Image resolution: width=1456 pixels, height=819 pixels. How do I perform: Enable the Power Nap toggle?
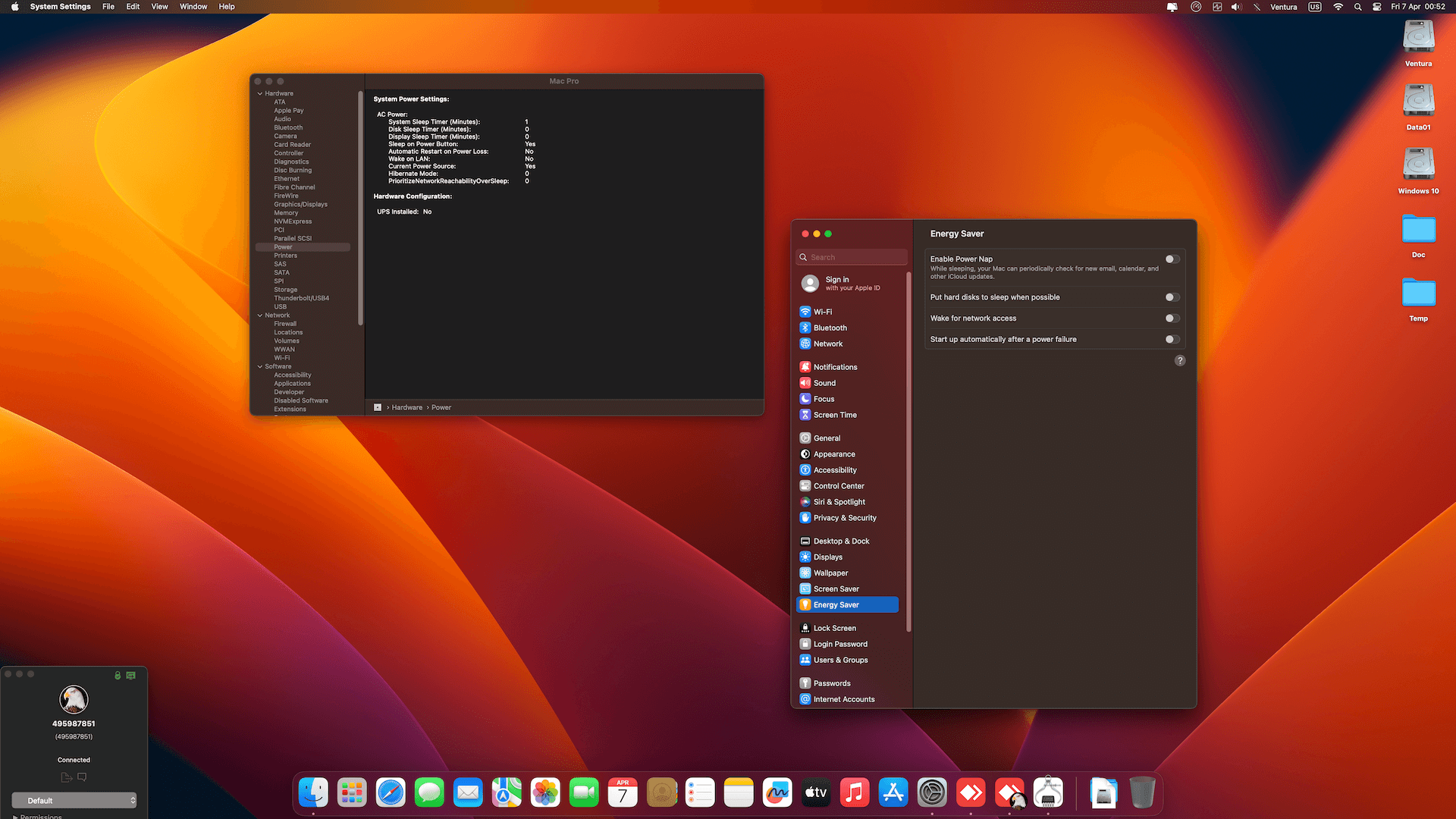click(1172, 259)
